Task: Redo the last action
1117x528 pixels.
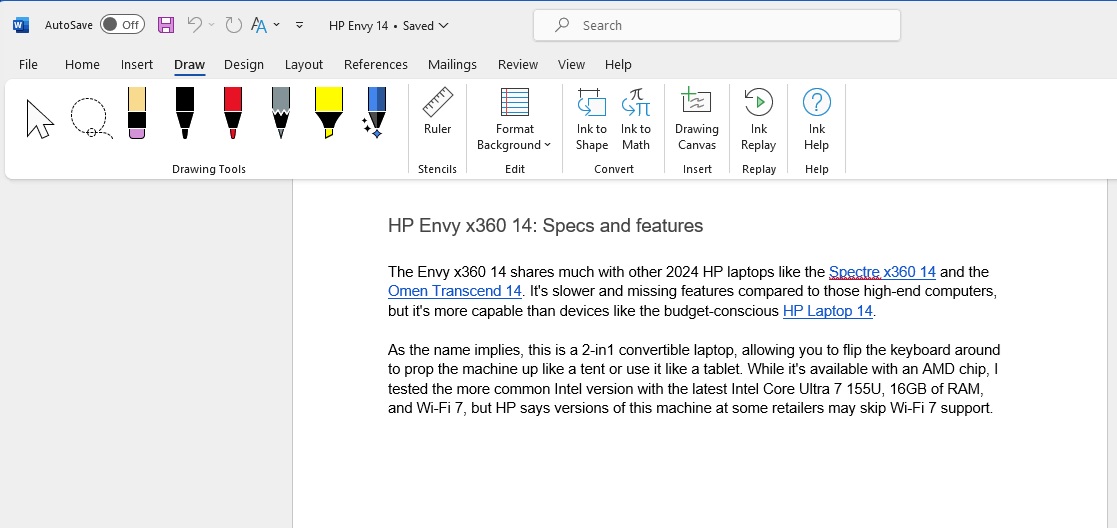Action: 233,25
